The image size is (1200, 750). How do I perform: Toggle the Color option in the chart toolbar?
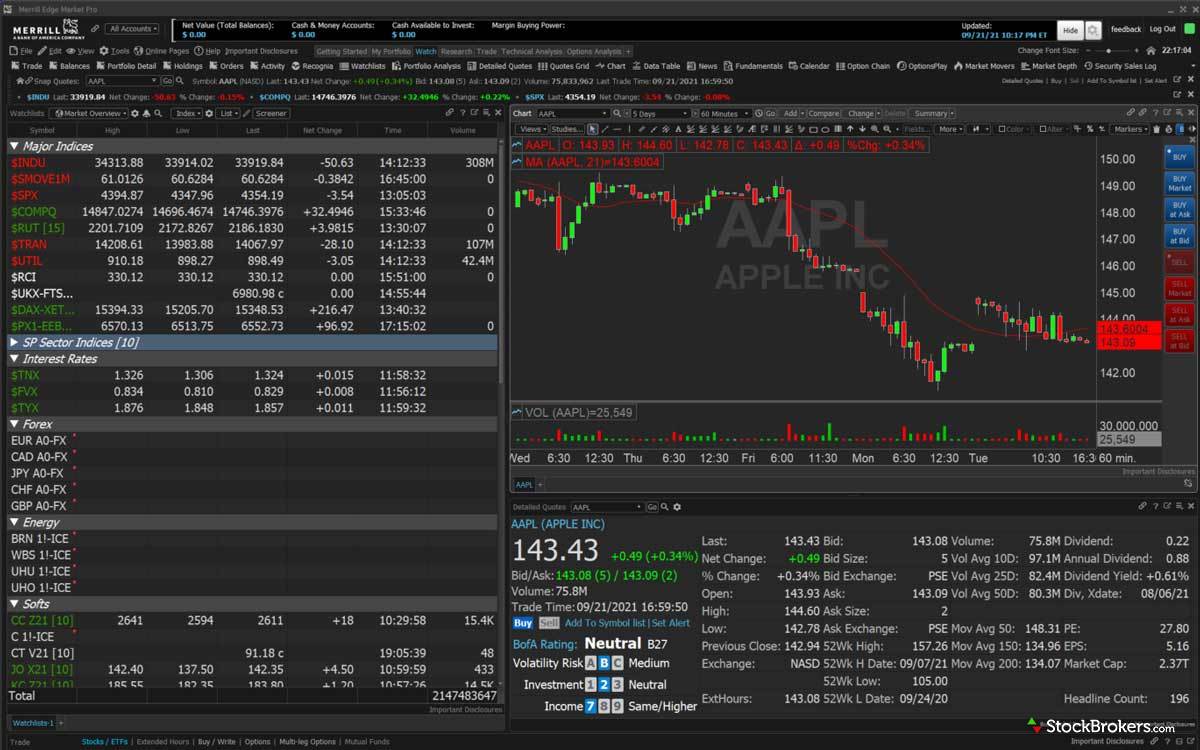(1007, 129)
